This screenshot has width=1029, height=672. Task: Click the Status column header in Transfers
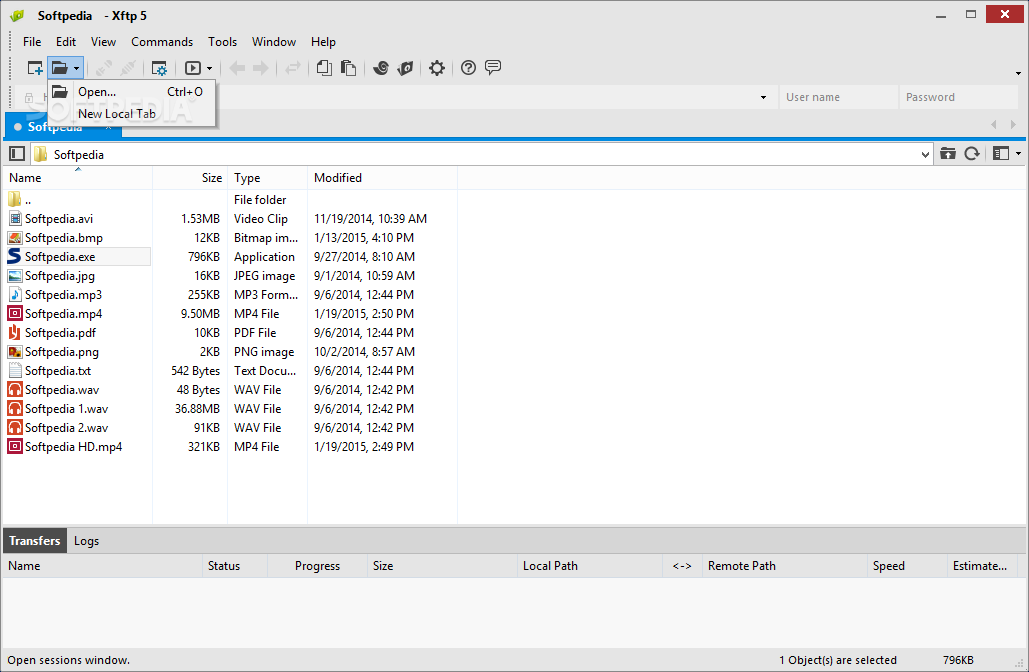(x=235, y=566)
